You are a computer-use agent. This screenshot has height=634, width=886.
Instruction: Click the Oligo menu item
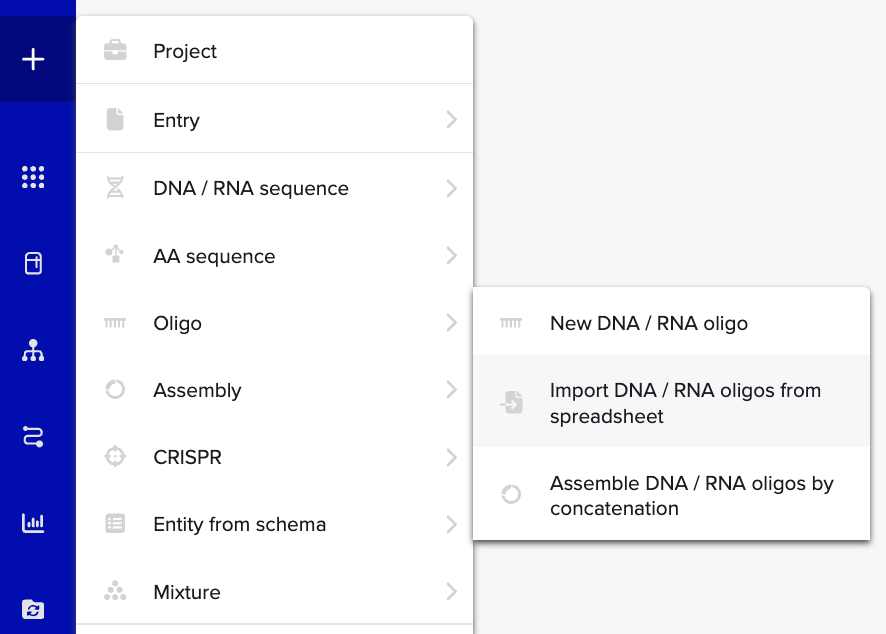point(178,323)
